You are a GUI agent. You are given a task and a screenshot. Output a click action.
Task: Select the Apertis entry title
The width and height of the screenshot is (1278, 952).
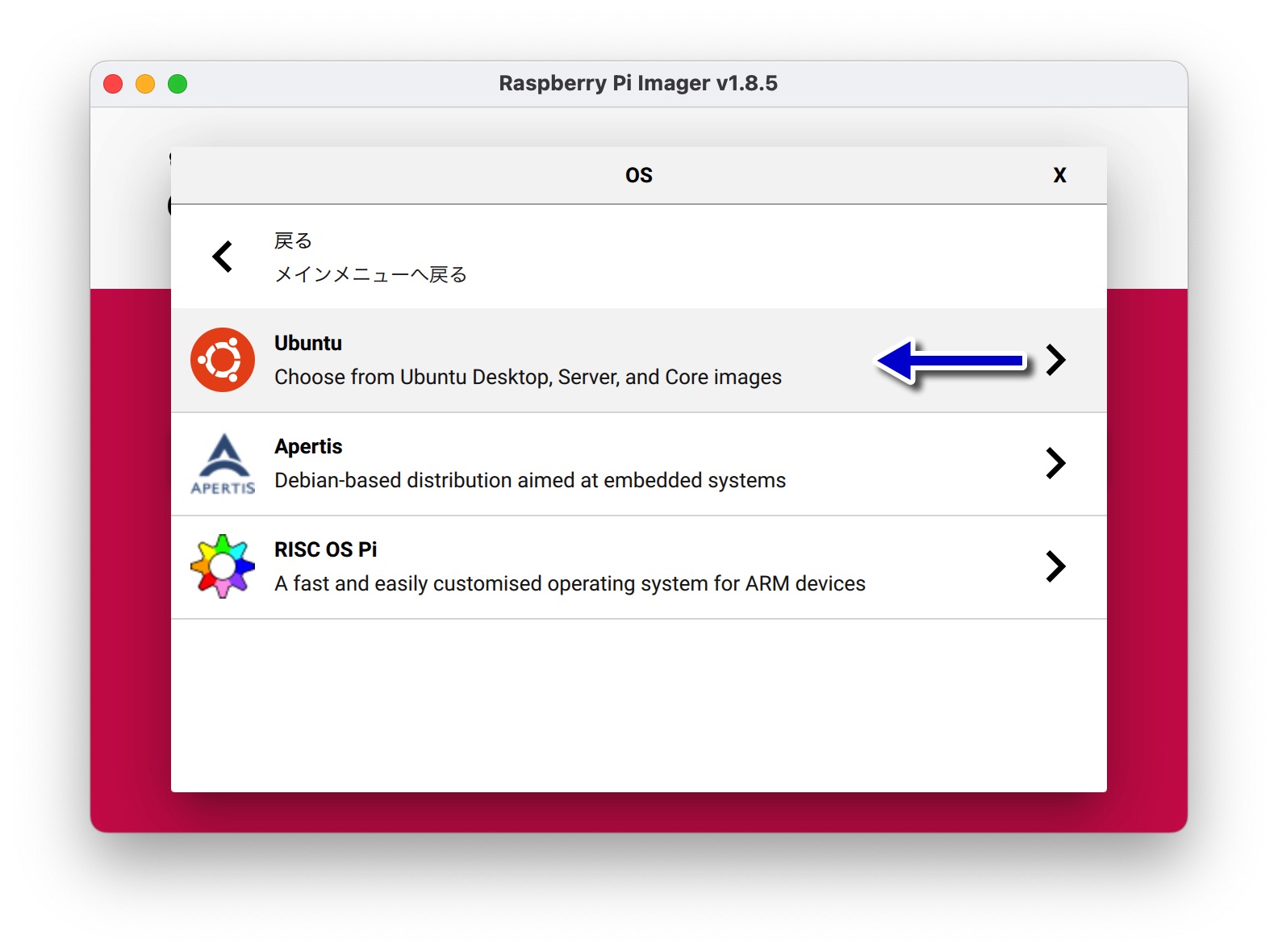click(x=308, y=446)
